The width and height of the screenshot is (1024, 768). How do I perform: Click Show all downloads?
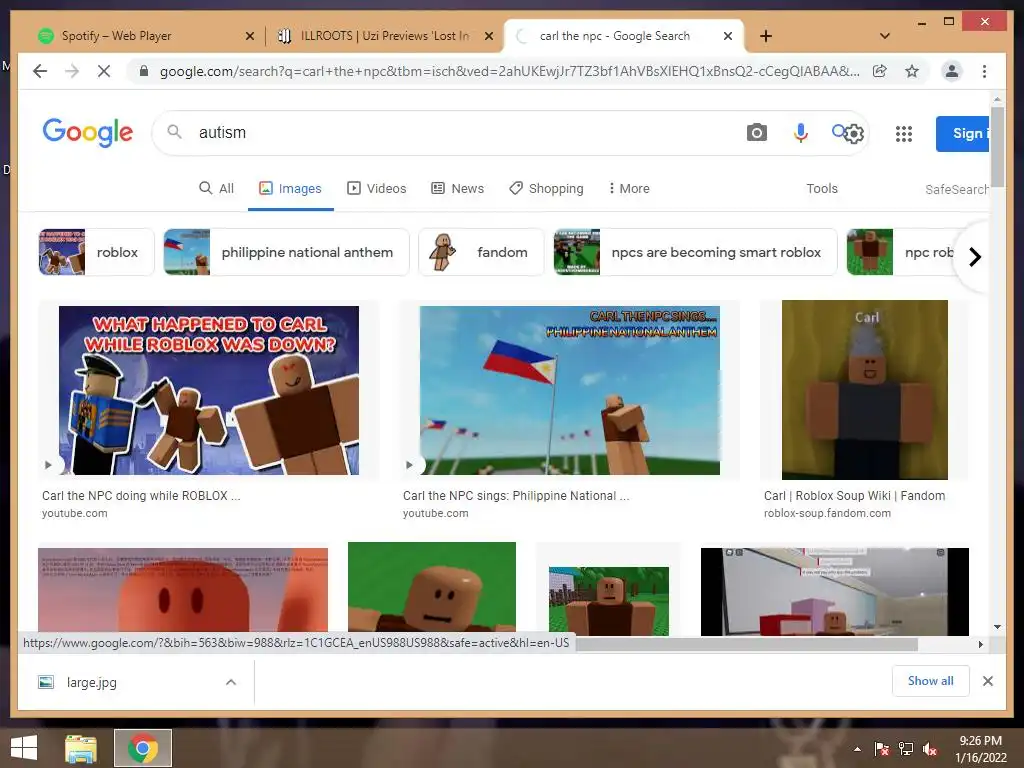(x=930, y=681)
